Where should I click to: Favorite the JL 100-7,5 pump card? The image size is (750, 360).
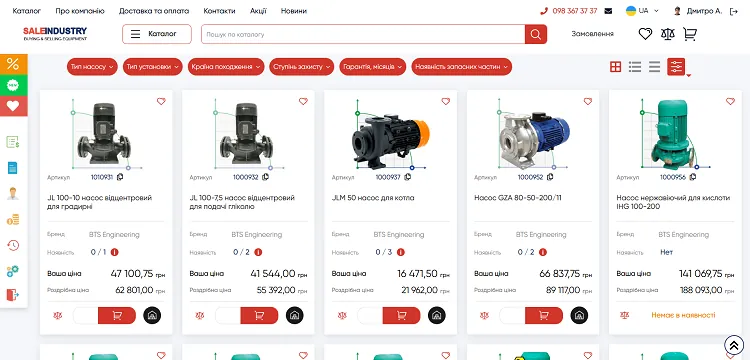[x=303, y=101]
